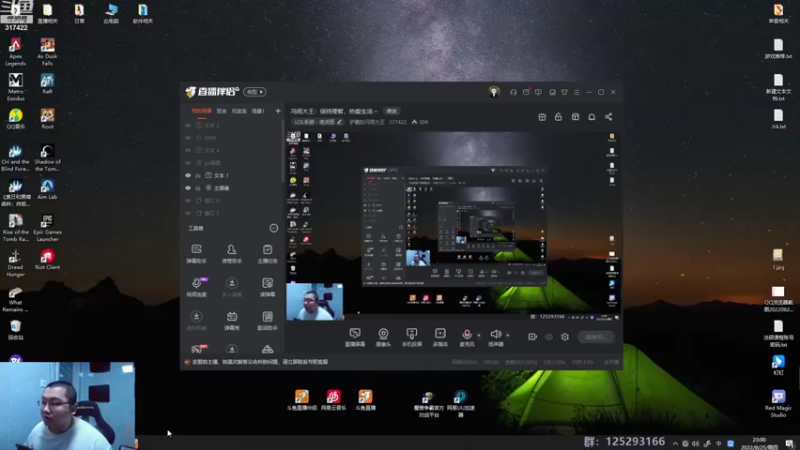Switch to the second scene tab
Viewport: 800px width, 450px height.
[221, 111]
